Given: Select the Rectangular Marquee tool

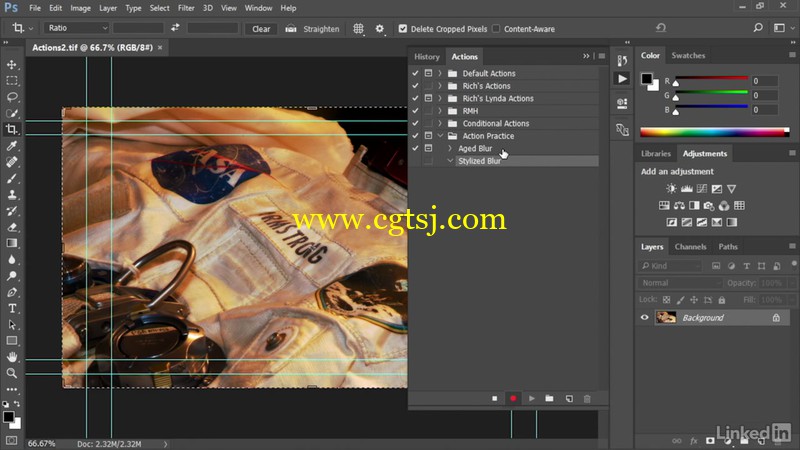Looking at the screenshot, I should tap(12, 81).
